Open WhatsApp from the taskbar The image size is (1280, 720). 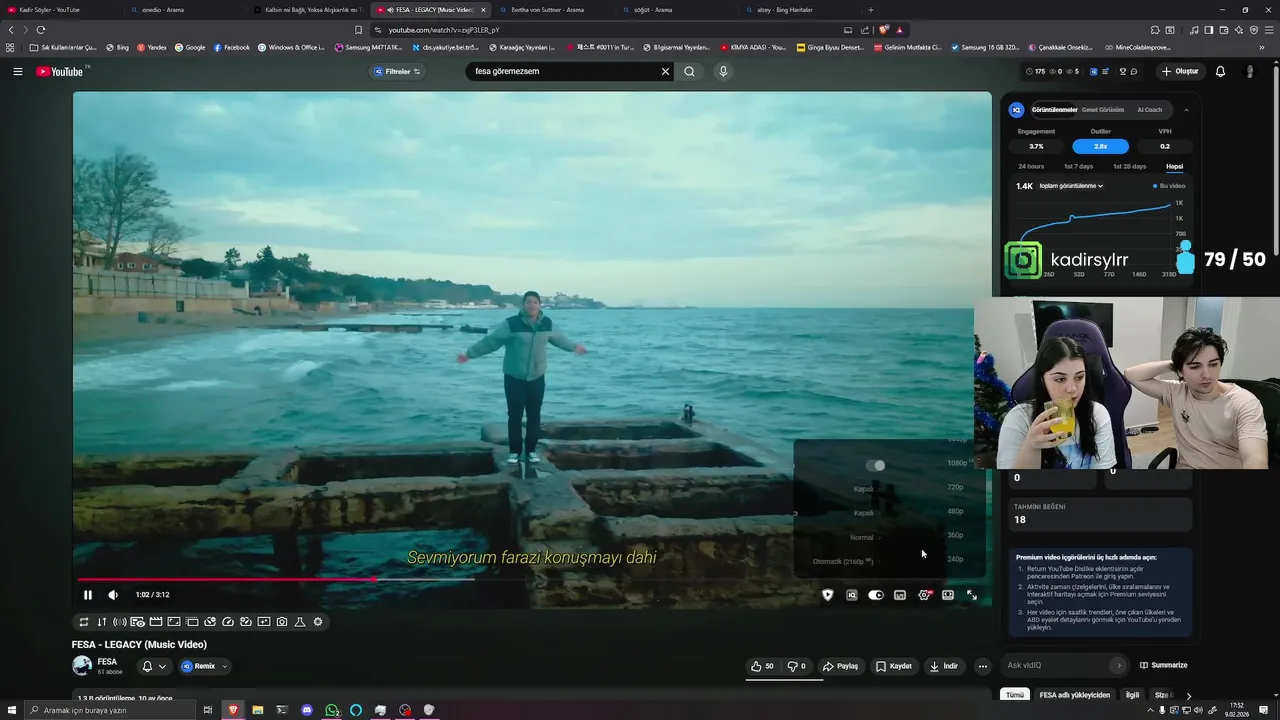pyautogui.click(x=332, y=710)
